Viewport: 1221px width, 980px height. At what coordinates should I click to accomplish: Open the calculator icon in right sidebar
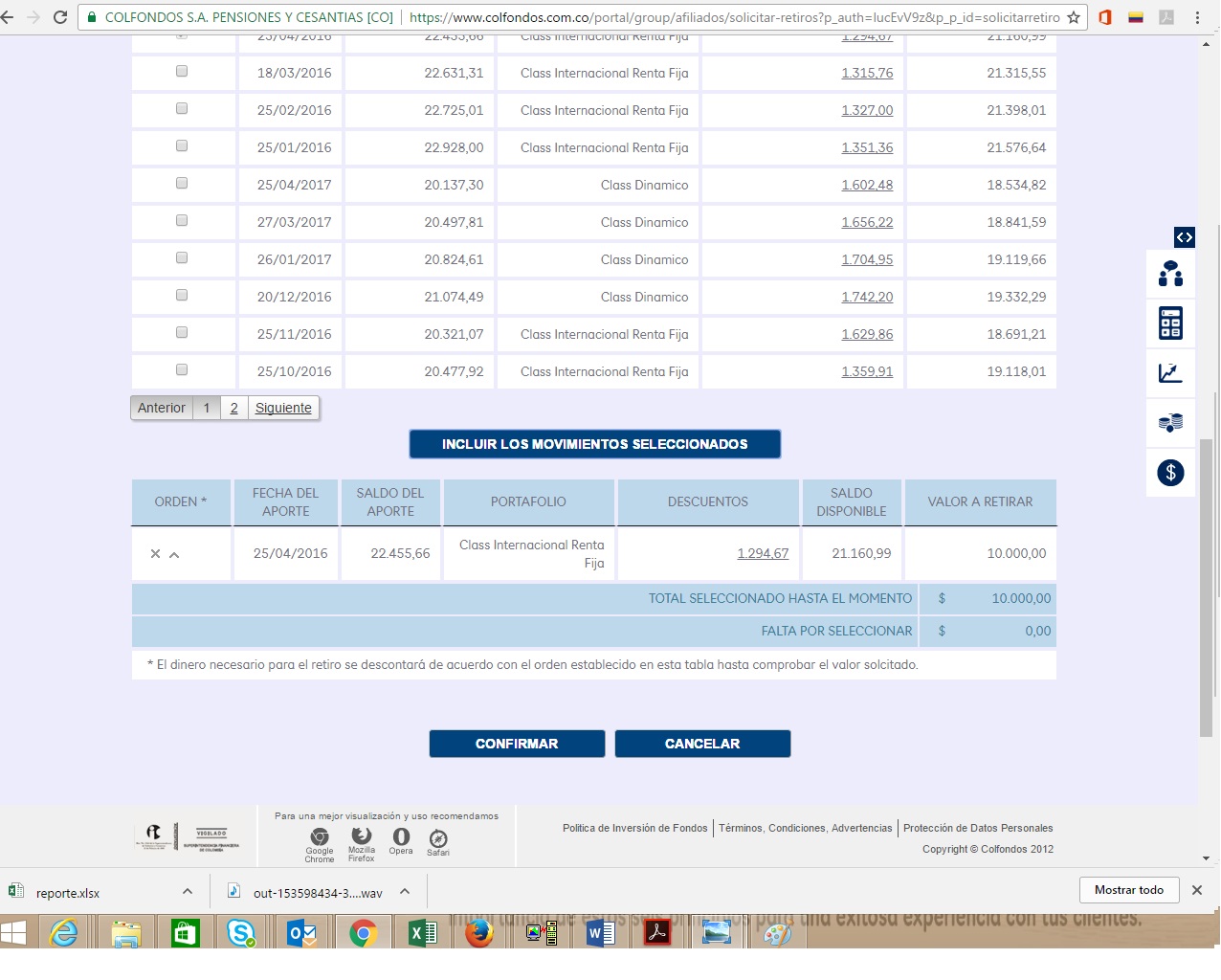point(1170,323)
